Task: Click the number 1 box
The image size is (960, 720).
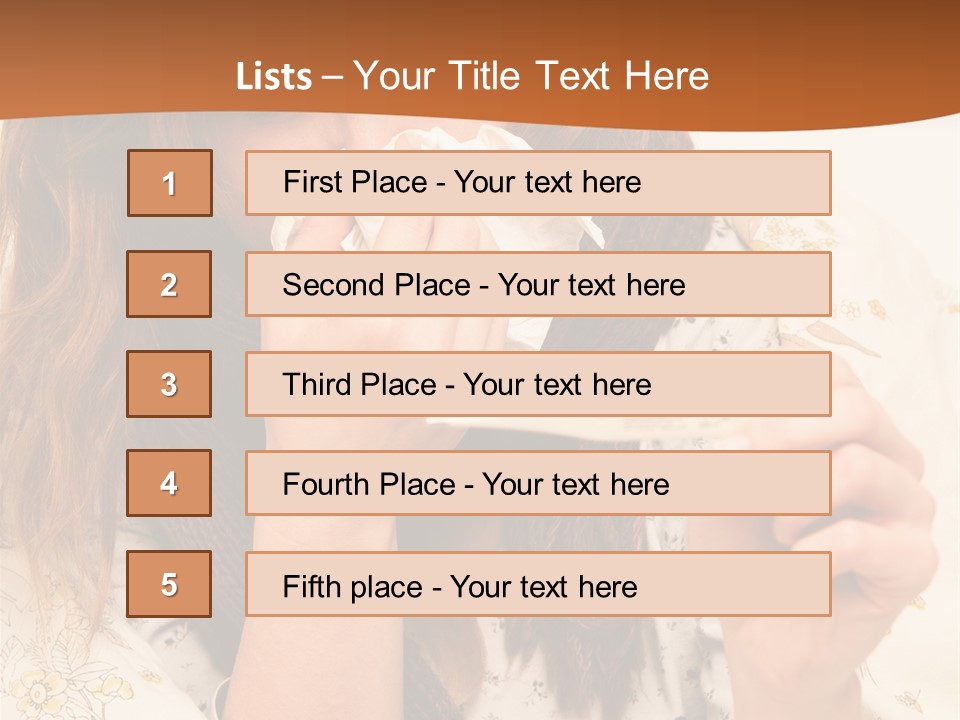Action: click(170, 183)
